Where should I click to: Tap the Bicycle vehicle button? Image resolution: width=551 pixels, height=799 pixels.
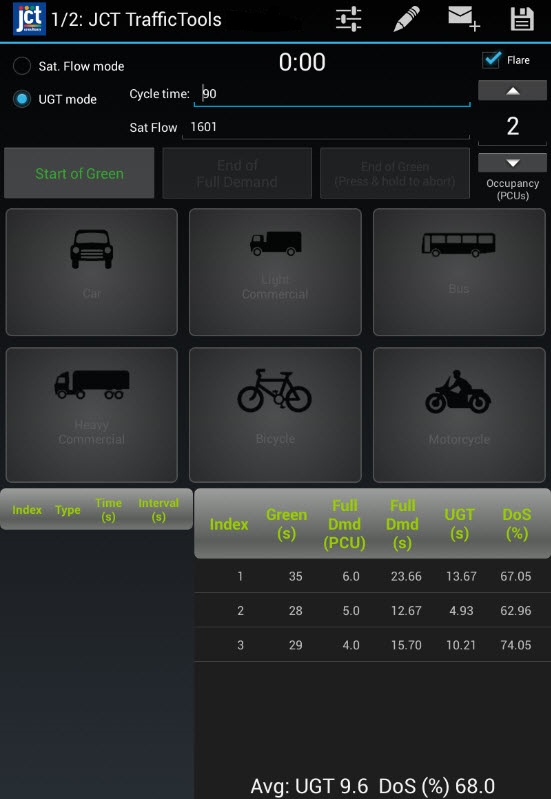pyautogui.click(x=275, y=415)
